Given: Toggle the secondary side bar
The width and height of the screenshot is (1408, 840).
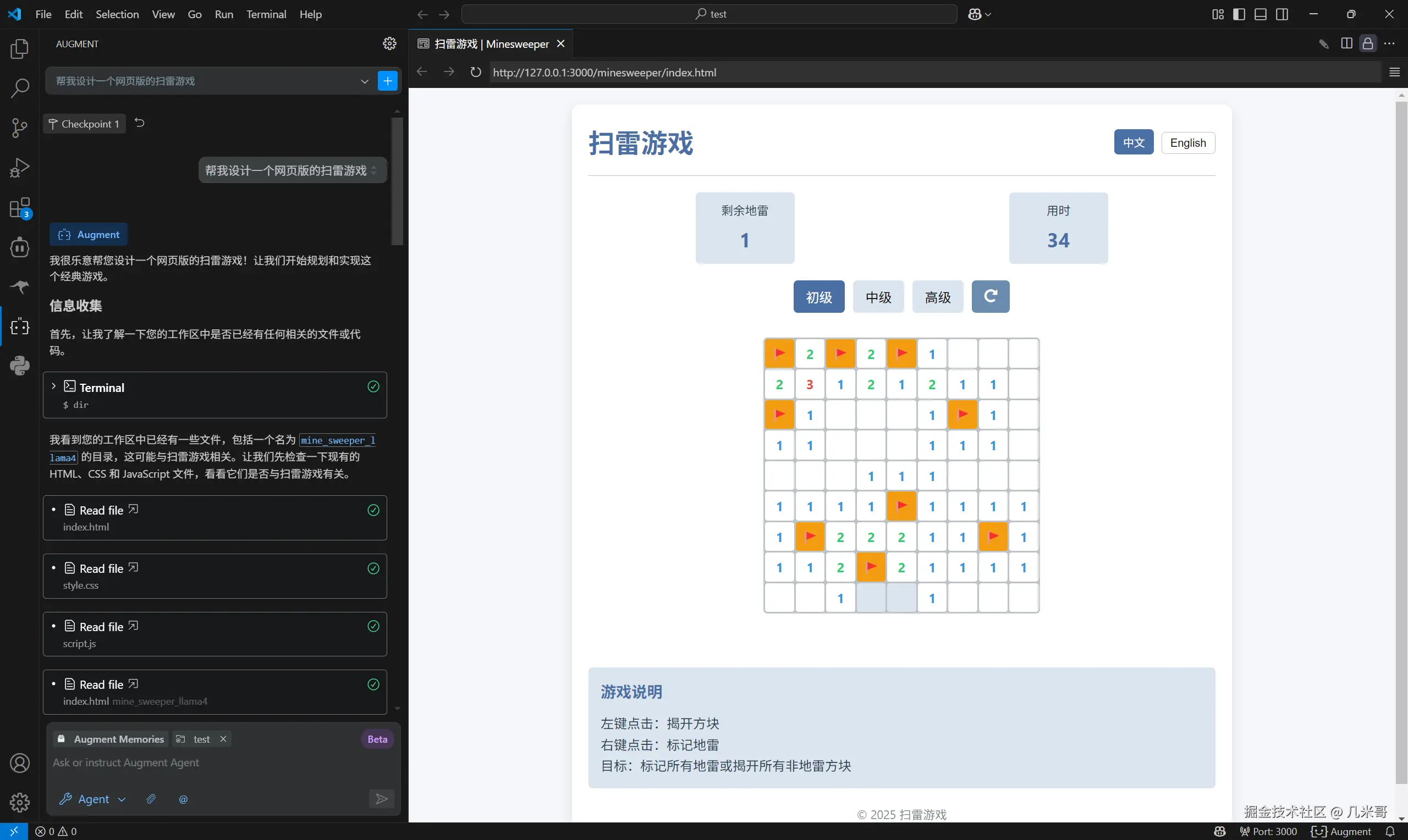Looking at the screenshot, I should tap(1281, 14).
